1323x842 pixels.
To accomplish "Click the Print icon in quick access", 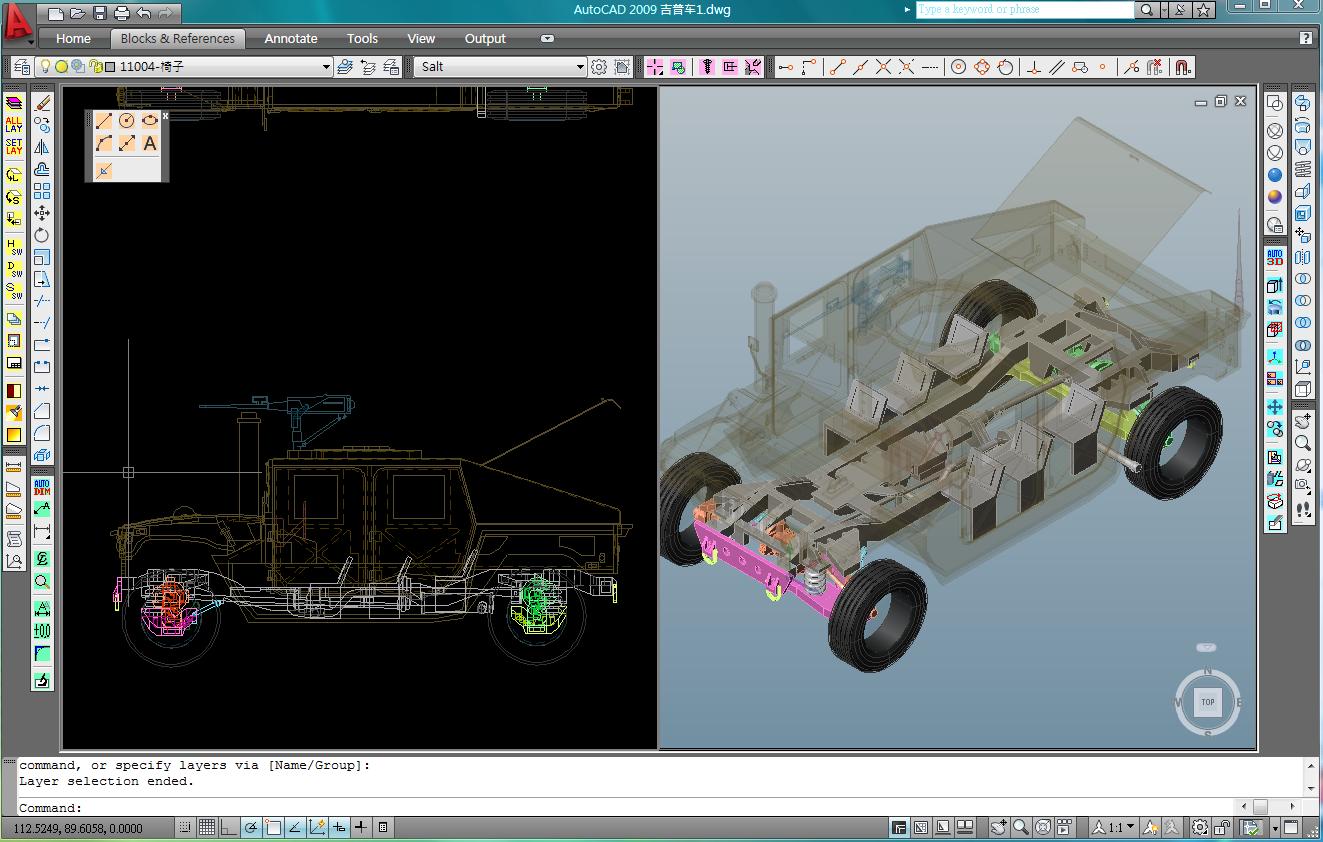I will (121, 13).
